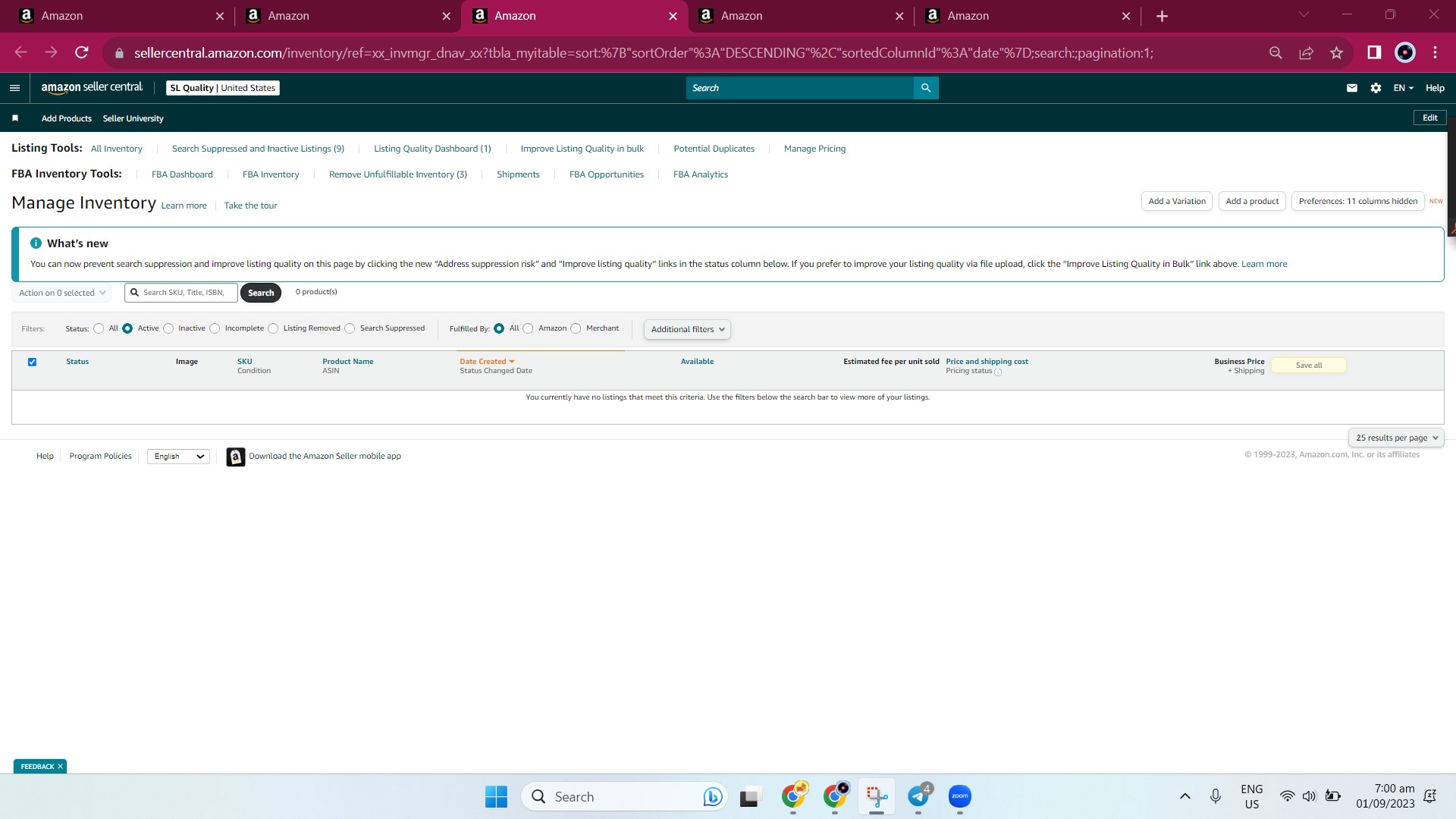Click the browser zoom magnifier icon
The height and width of the screenshot is (819, 1456).
[1276, 52]
